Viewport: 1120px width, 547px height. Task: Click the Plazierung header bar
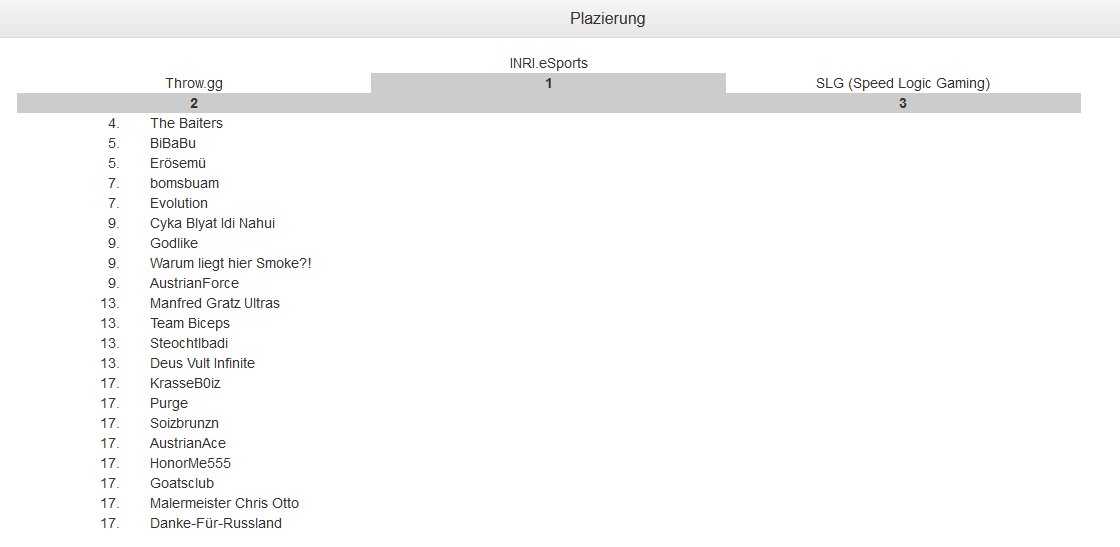pyautogui.click(x=607, y=19)
